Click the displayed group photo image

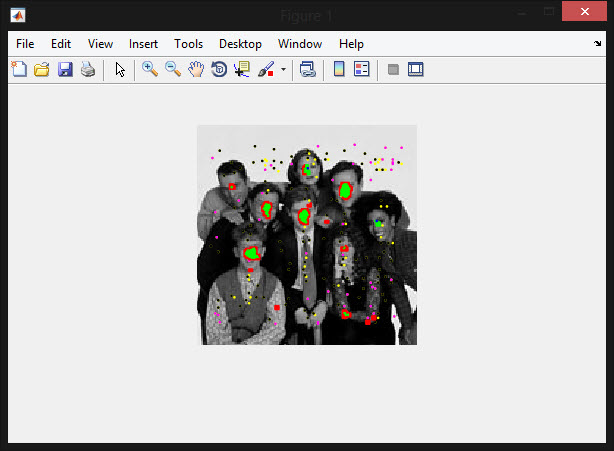click(307, 235)
